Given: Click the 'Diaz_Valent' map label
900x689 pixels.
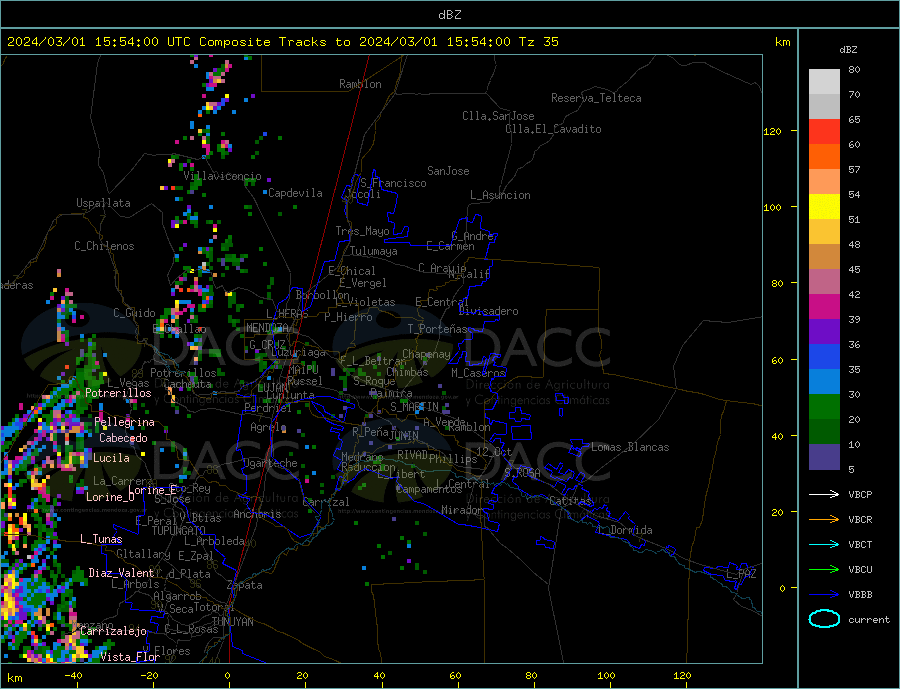Looking at the screenshot, I should point(121,573).
